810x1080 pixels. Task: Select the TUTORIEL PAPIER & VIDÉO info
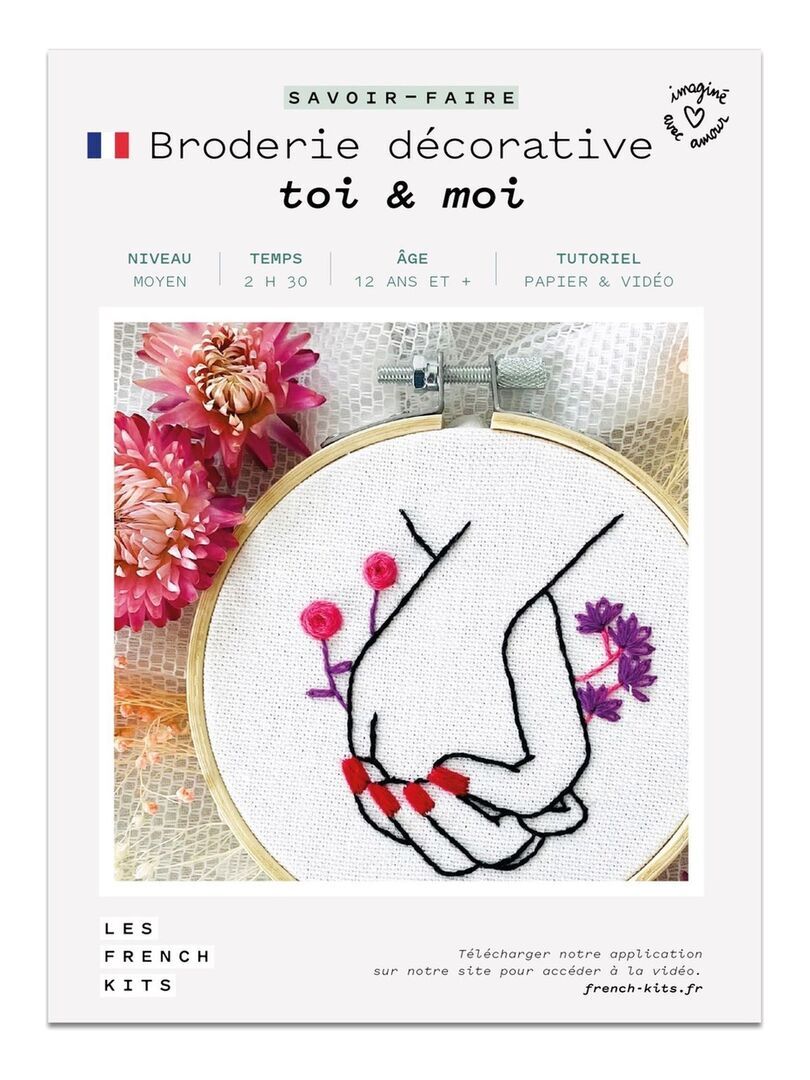[599, 269]
